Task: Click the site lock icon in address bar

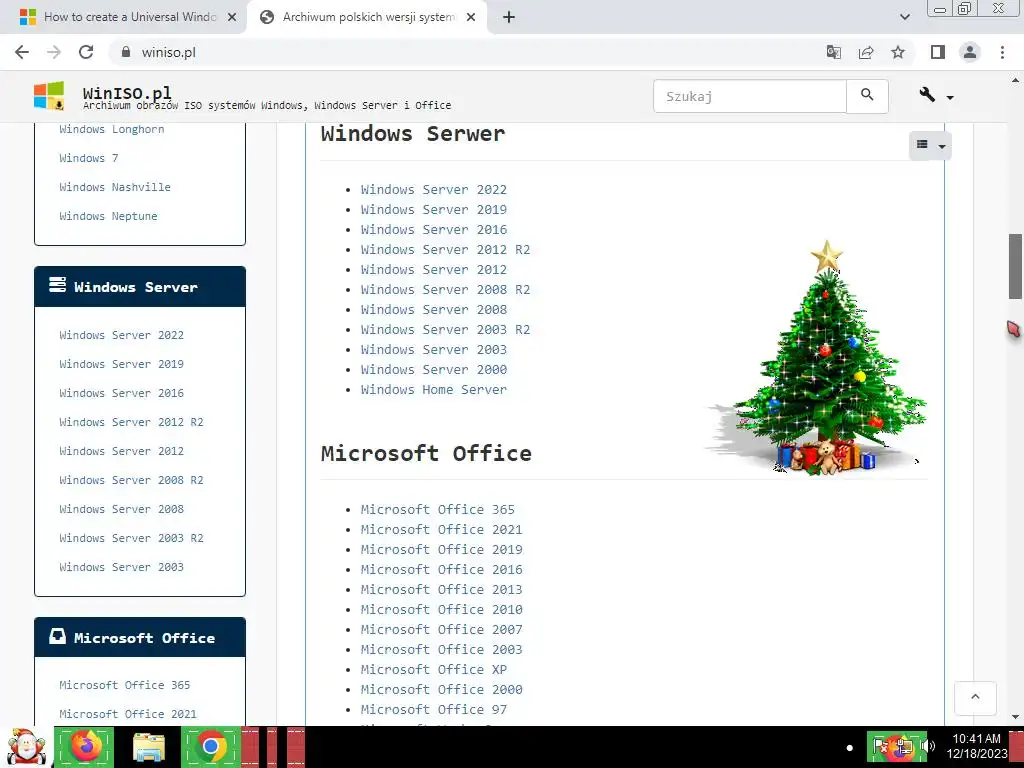Action: [126, 52]
